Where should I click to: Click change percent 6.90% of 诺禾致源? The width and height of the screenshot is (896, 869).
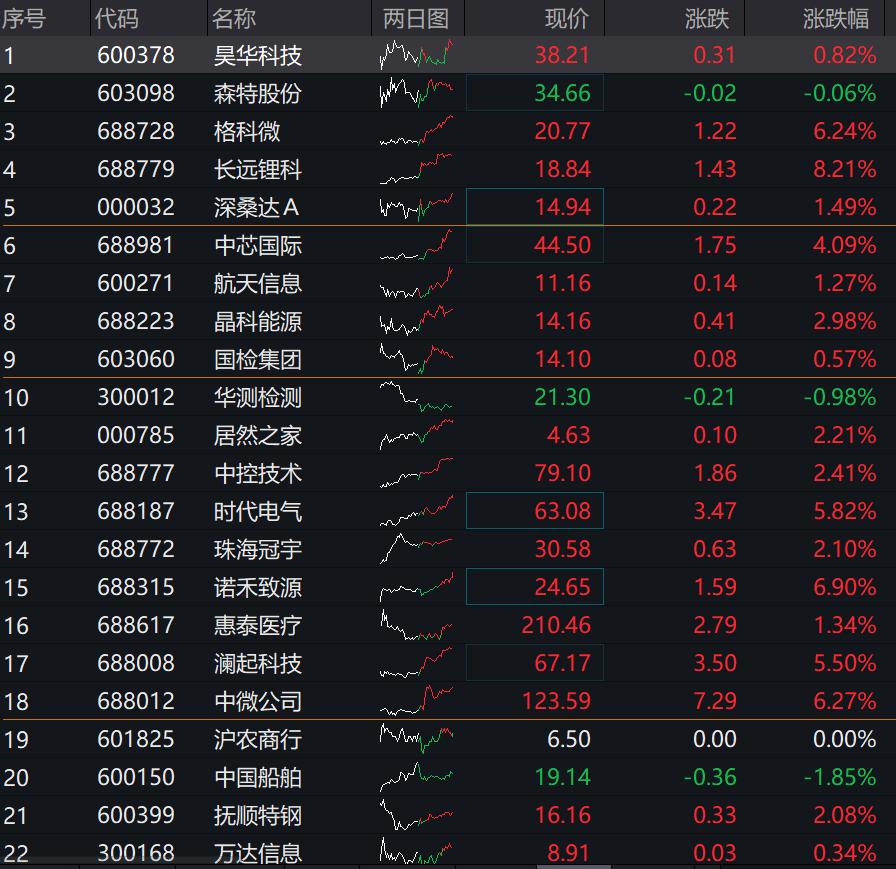coord(845,587)
